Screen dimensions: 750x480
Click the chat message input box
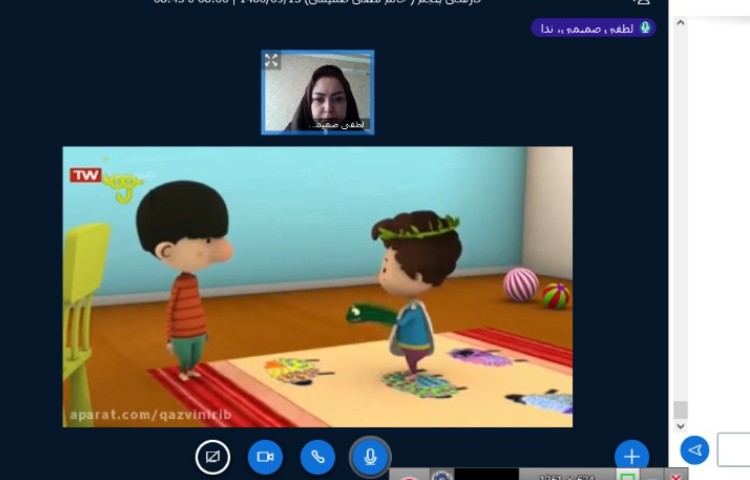pos(734,449)
